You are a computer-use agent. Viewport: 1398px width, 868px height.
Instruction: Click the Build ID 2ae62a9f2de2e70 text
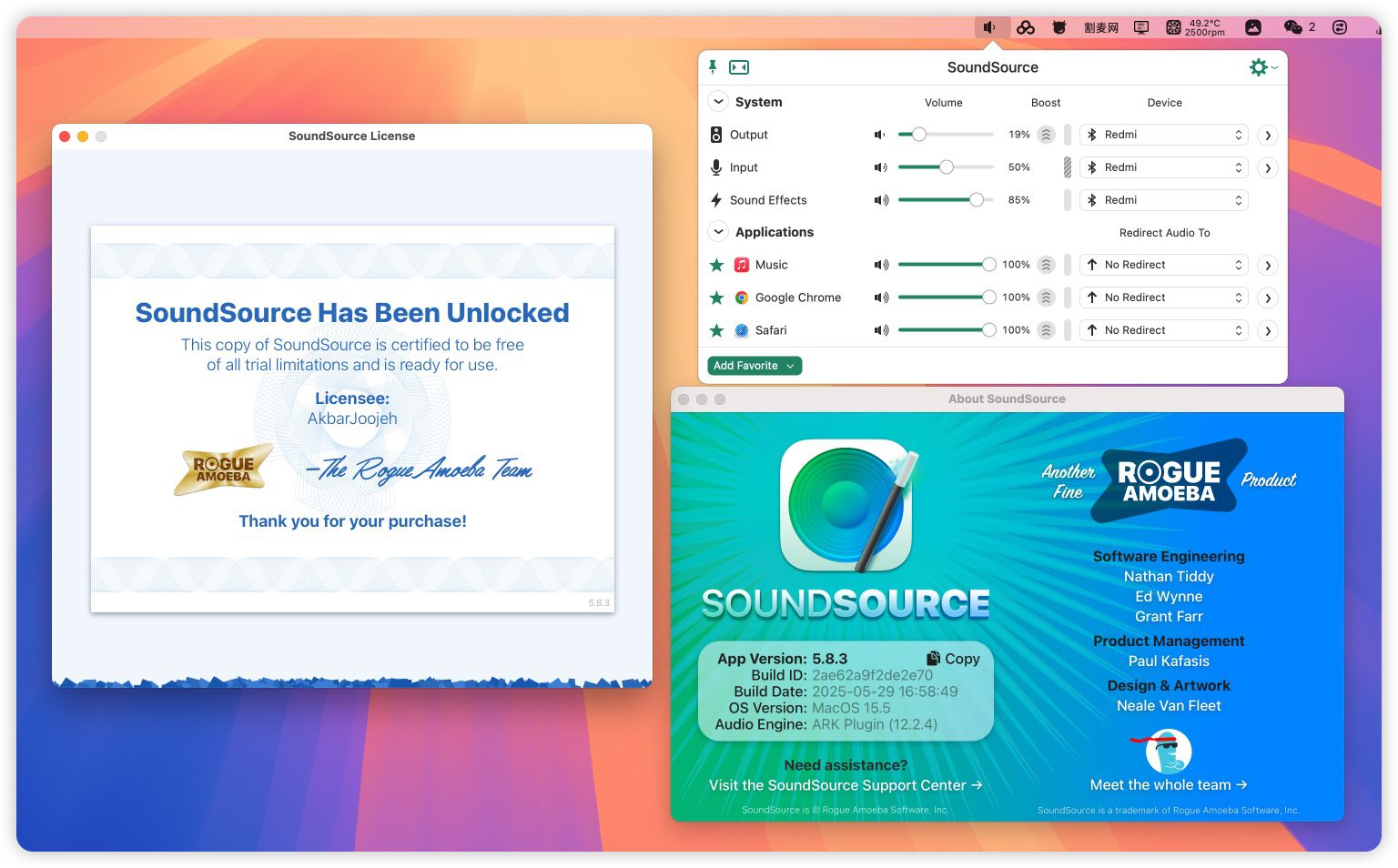[x=872, y=675]
